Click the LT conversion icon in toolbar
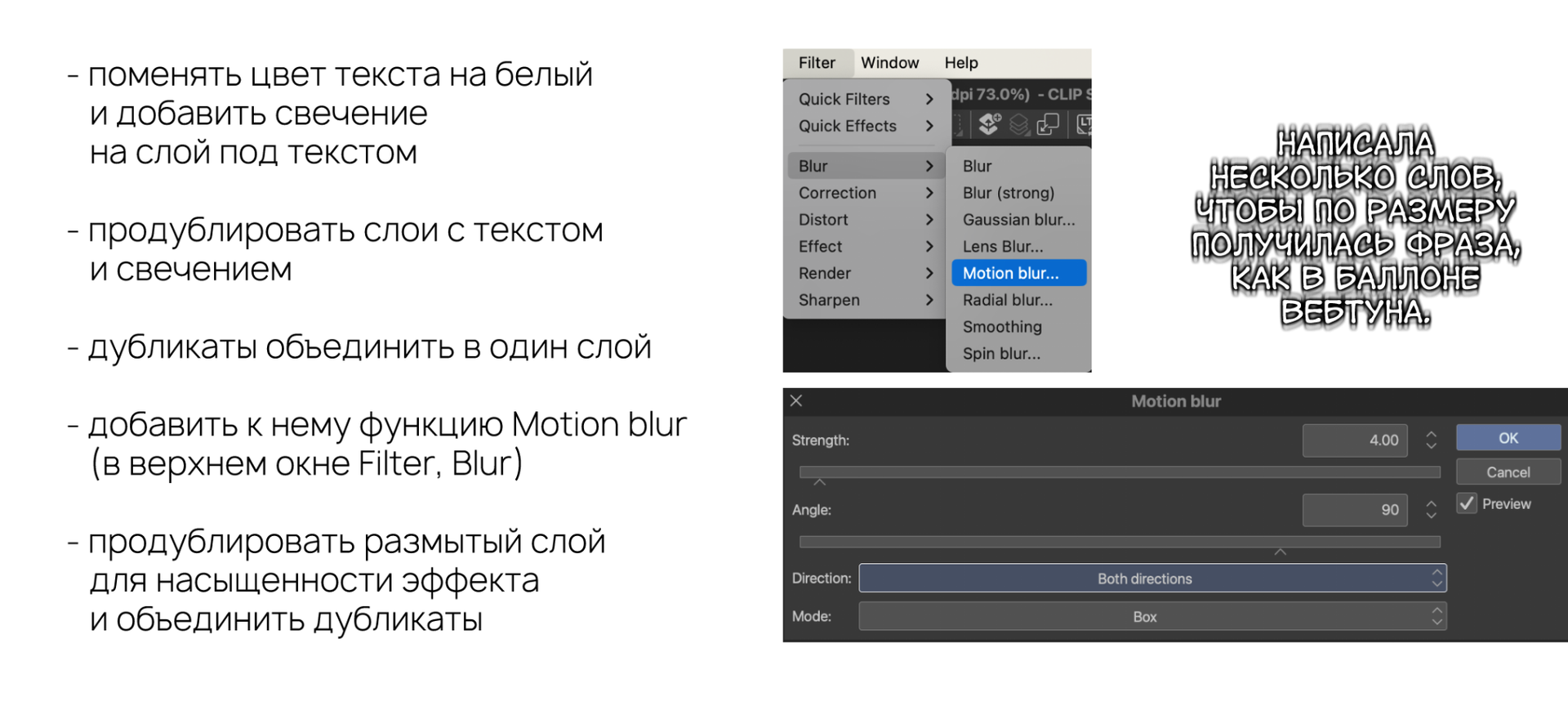 point(1084,124)
